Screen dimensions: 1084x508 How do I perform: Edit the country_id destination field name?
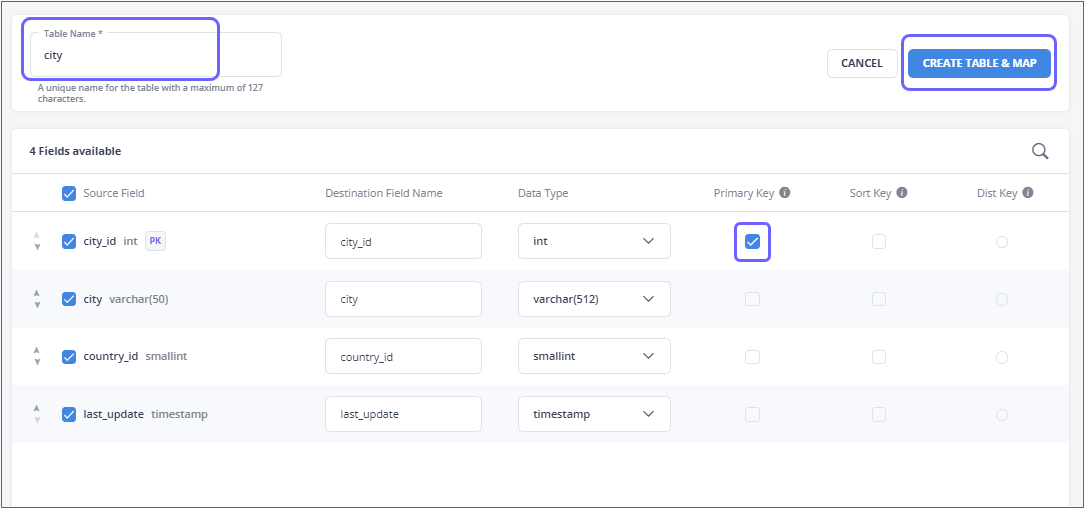[x=404, y=357]
